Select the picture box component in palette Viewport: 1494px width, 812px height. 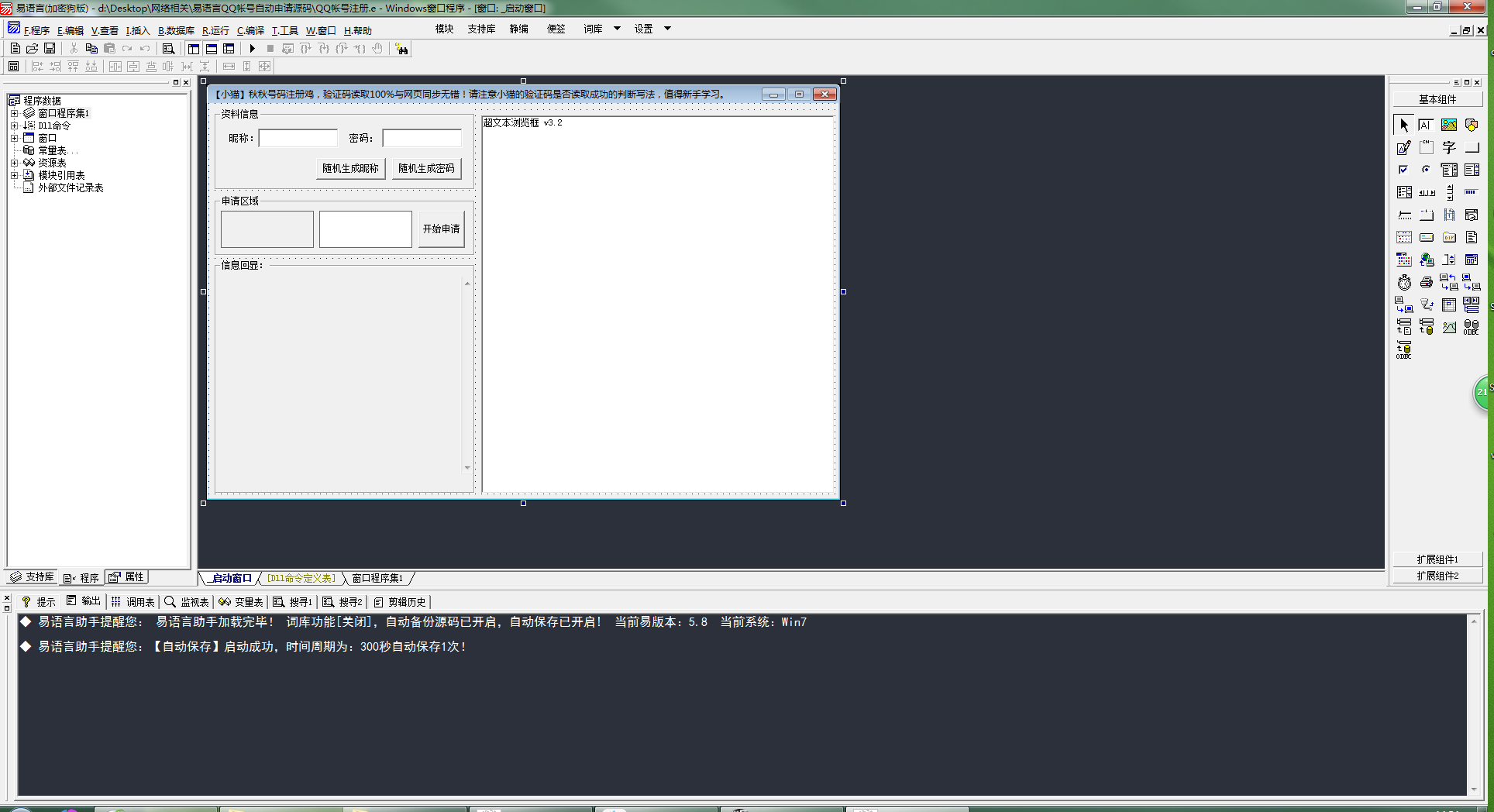(x=1449, y=125)
